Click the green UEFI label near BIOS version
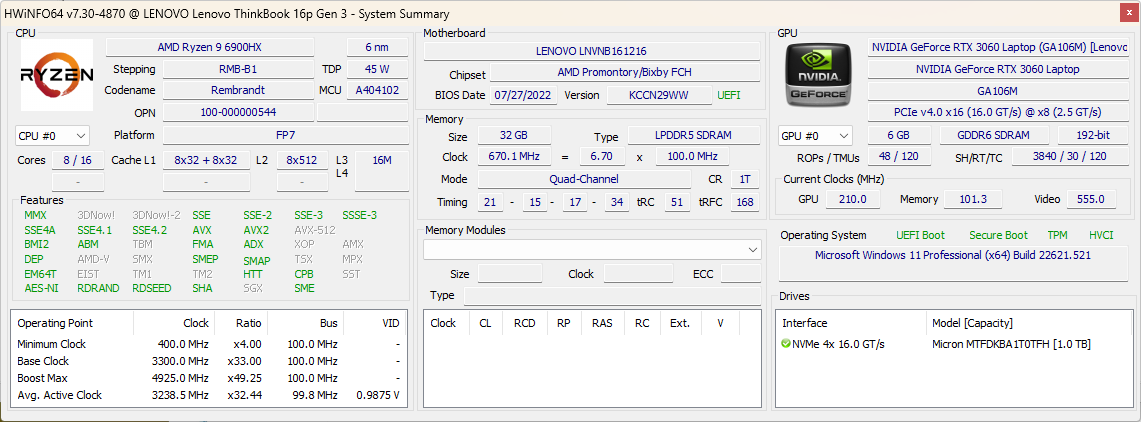1141x422 pixels. point(729,95)
